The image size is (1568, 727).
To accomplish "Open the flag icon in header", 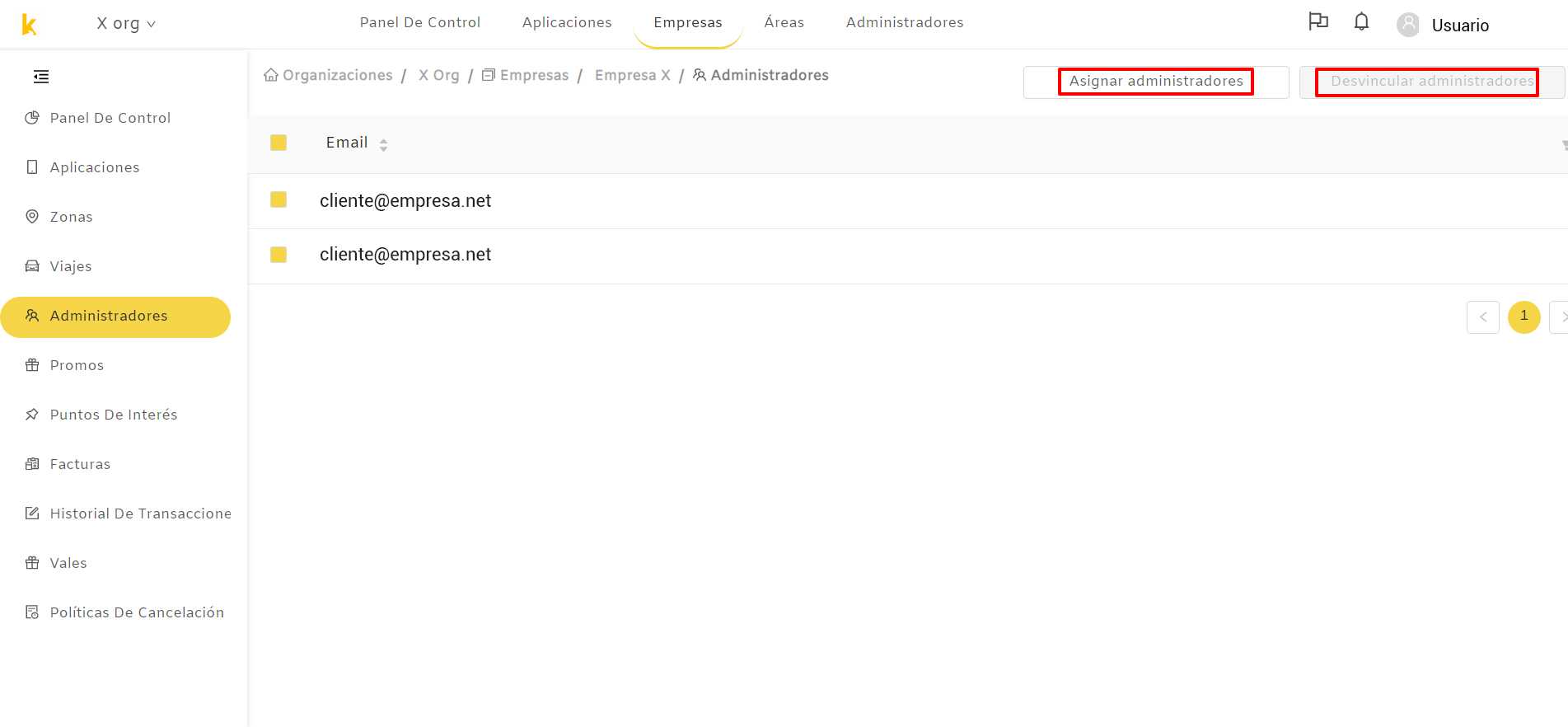I will click(1318, 21).
